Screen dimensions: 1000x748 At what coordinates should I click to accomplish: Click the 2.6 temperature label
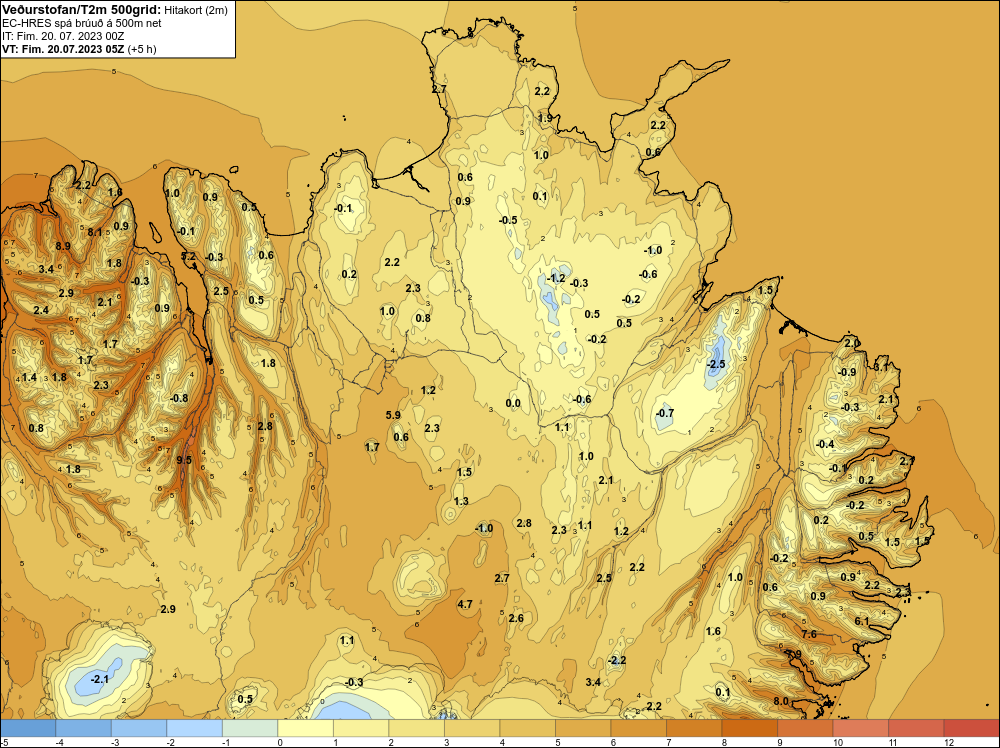point(516,618)
